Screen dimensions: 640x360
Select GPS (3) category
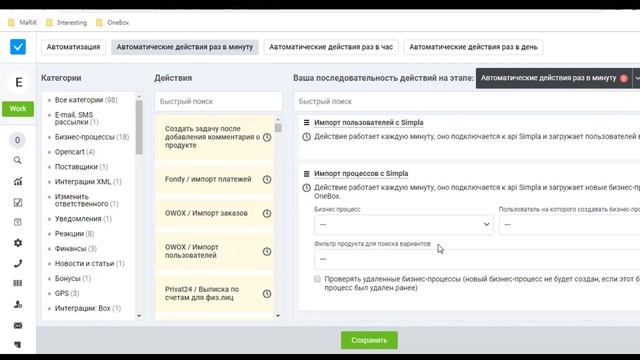pyautogui.click(x=67, y=293)
